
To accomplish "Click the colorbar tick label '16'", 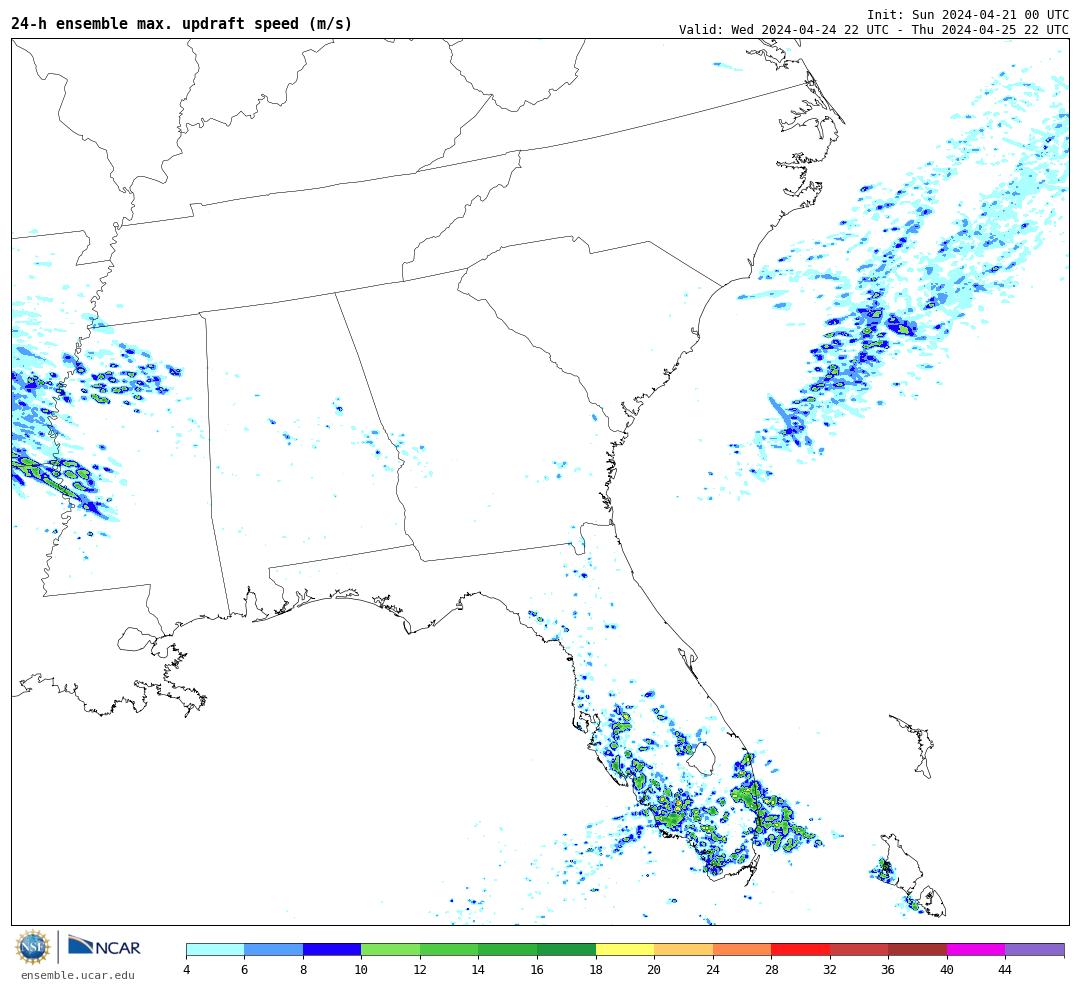I will click(537, 970).
